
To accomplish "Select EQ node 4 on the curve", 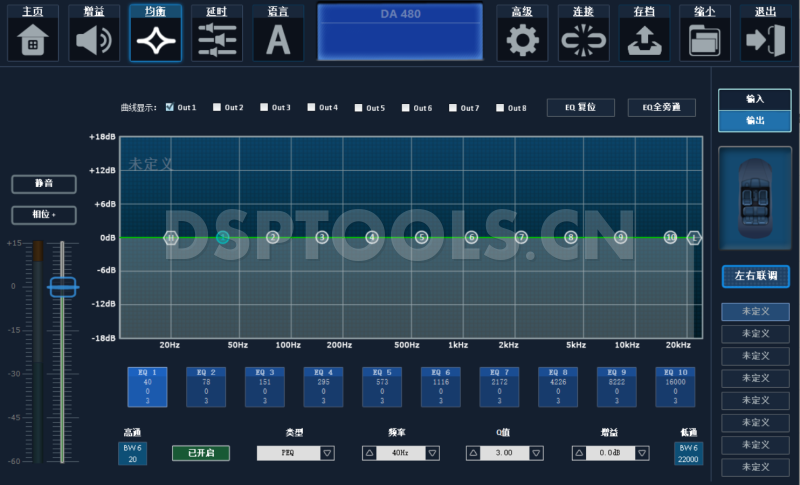I will (372, 237).
